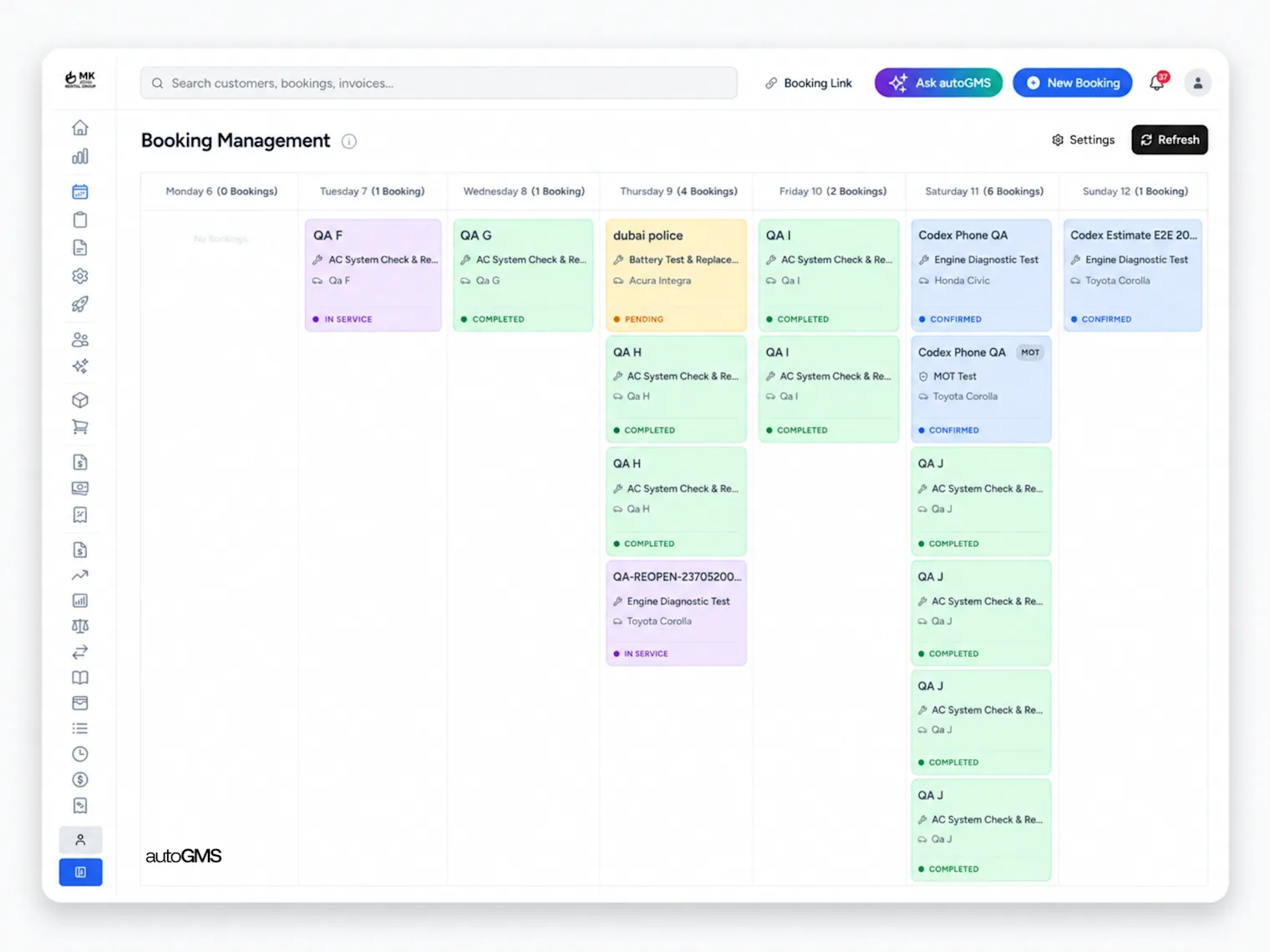Click the MOT badge on Codex Phone QA
The width and height of the screenshot is (1270, 952).
click(1030, 352)
